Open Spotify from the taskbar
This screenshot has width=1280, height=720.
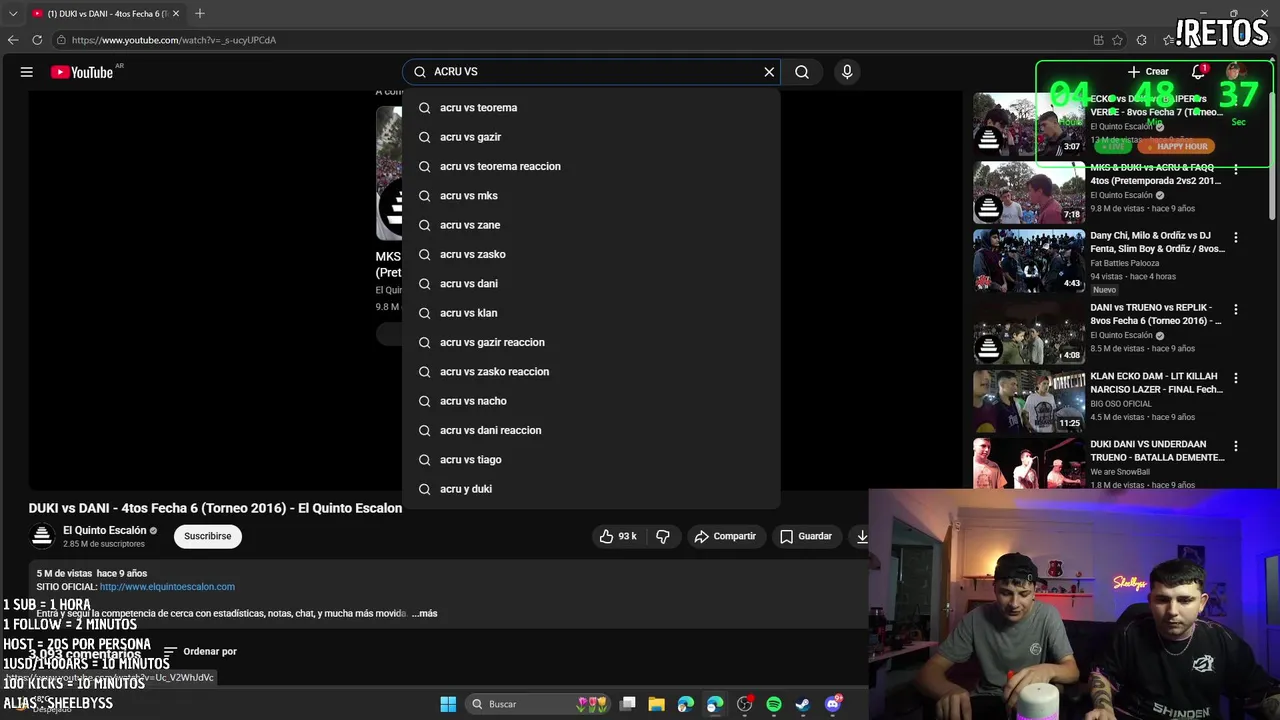click(774, 704)
